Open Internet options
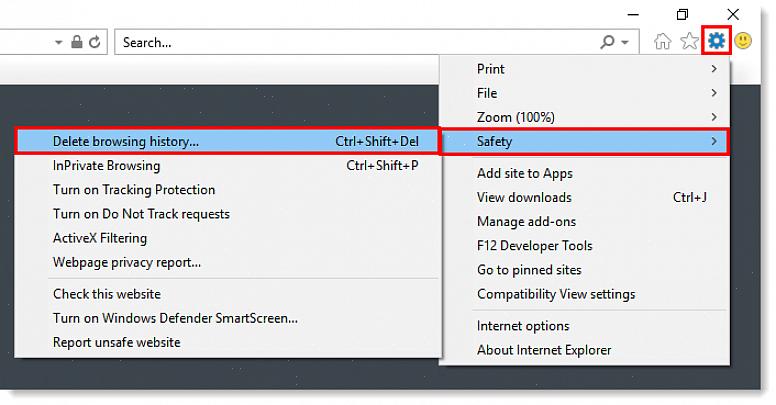Image resolution: width=776 pixels, height=405 pixels. point(584,326)
